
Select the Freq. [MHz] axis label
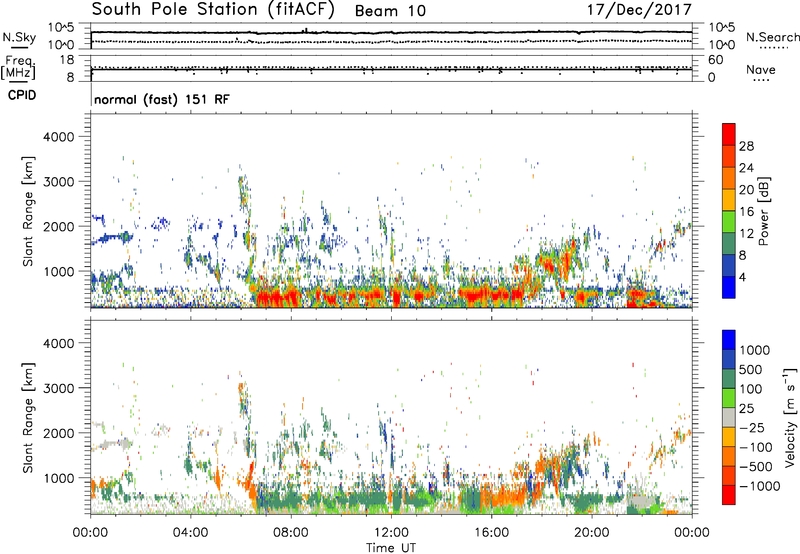[18, 68]
